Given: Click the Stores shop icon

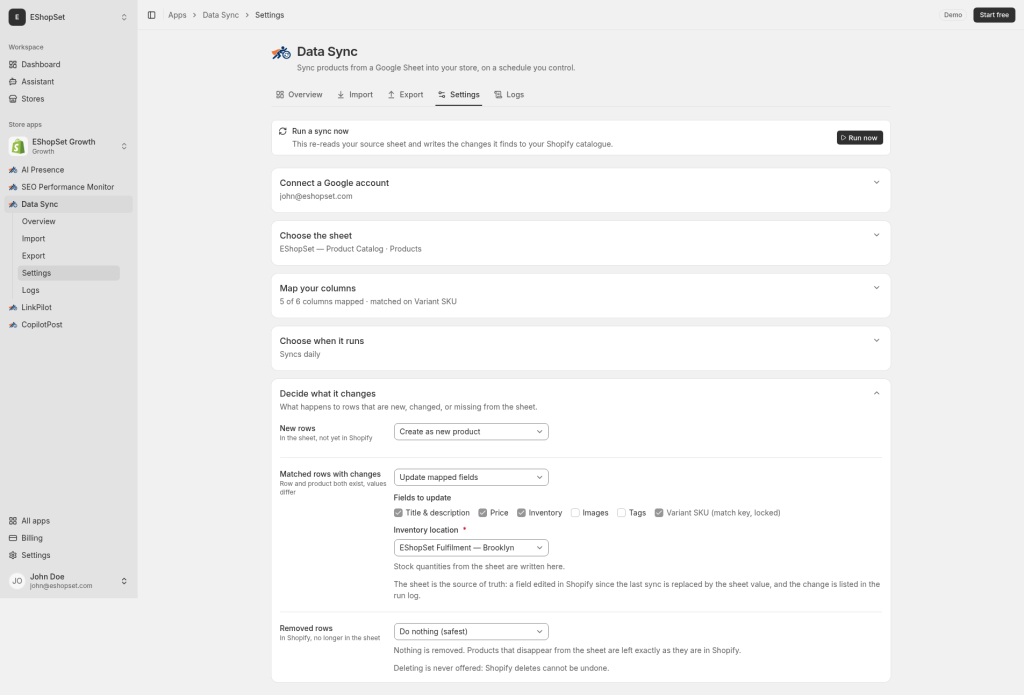Looking at the screenshot, I should coord(13,99).
